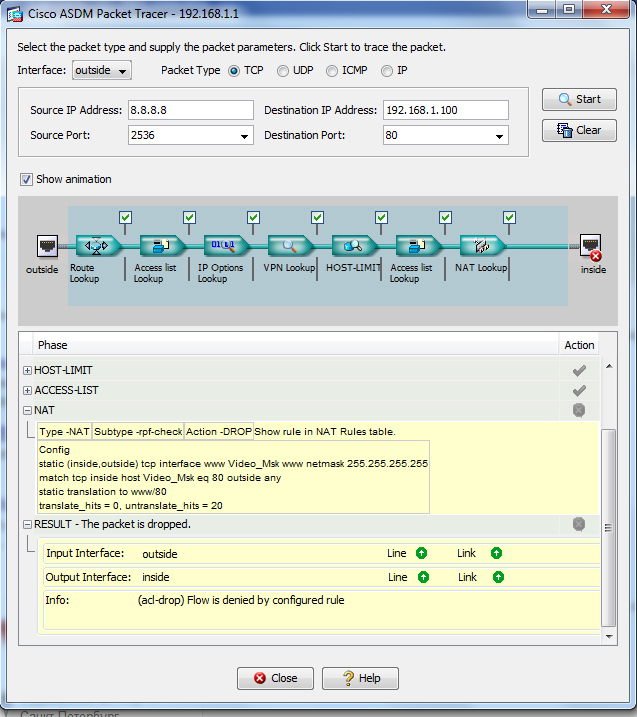The width and height of the screenshot is (637, 717).
Task: Expand the ACCESS-LIST phase row
Action: click(x=27, y=391)
